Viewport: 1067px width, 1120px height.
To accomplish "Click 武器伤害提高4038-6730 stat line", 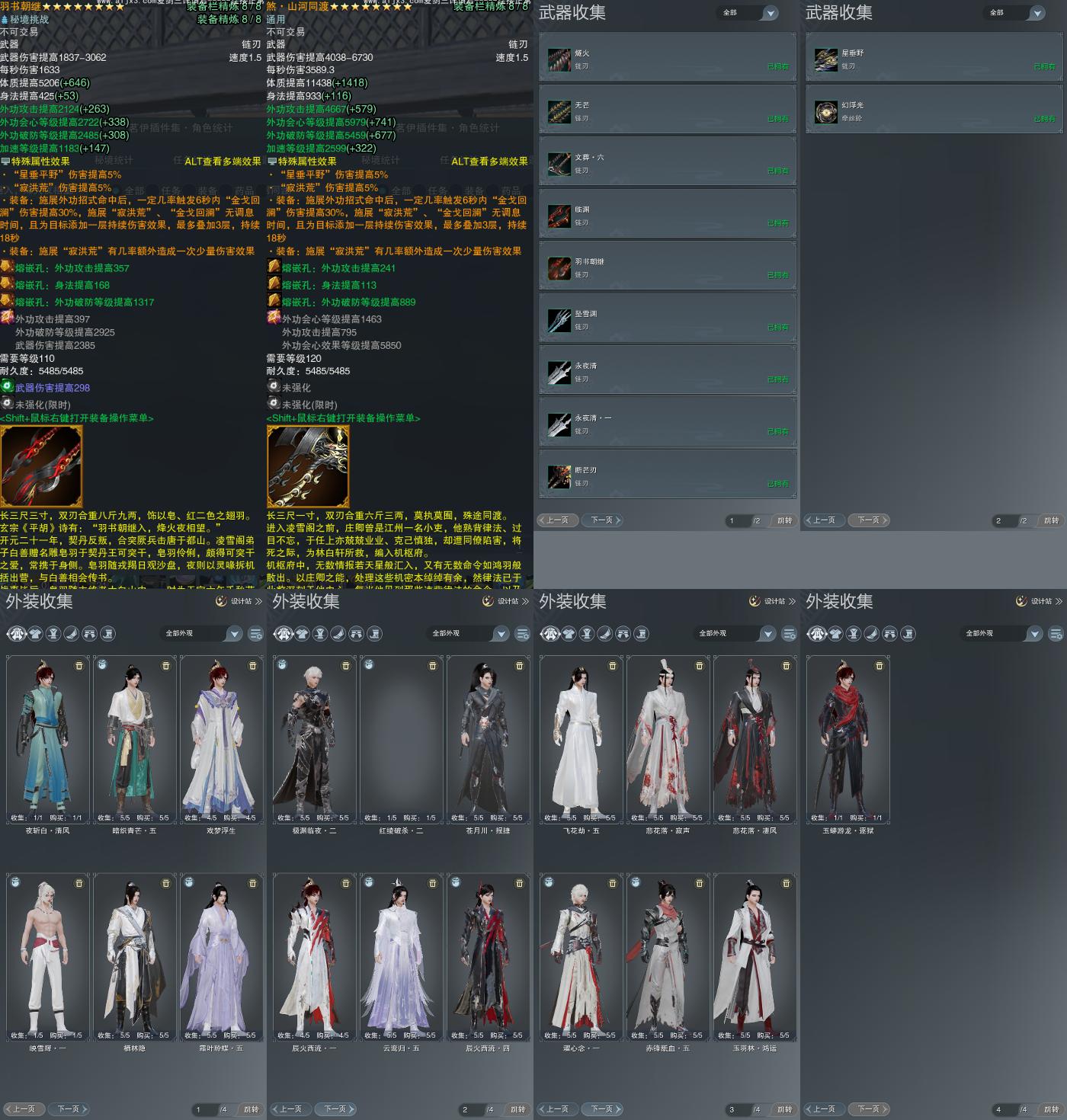I will (320, 57).
